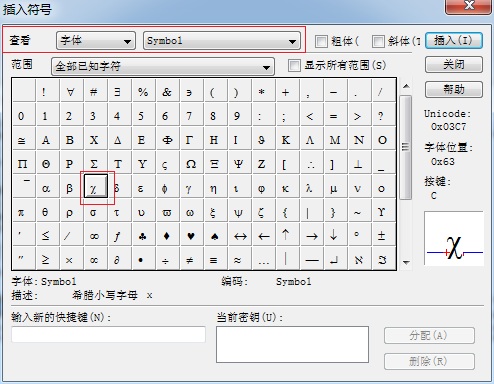The image size is (494, 384).
Task: Select the left-right arrow ↔ symbol
Action: 240,236
